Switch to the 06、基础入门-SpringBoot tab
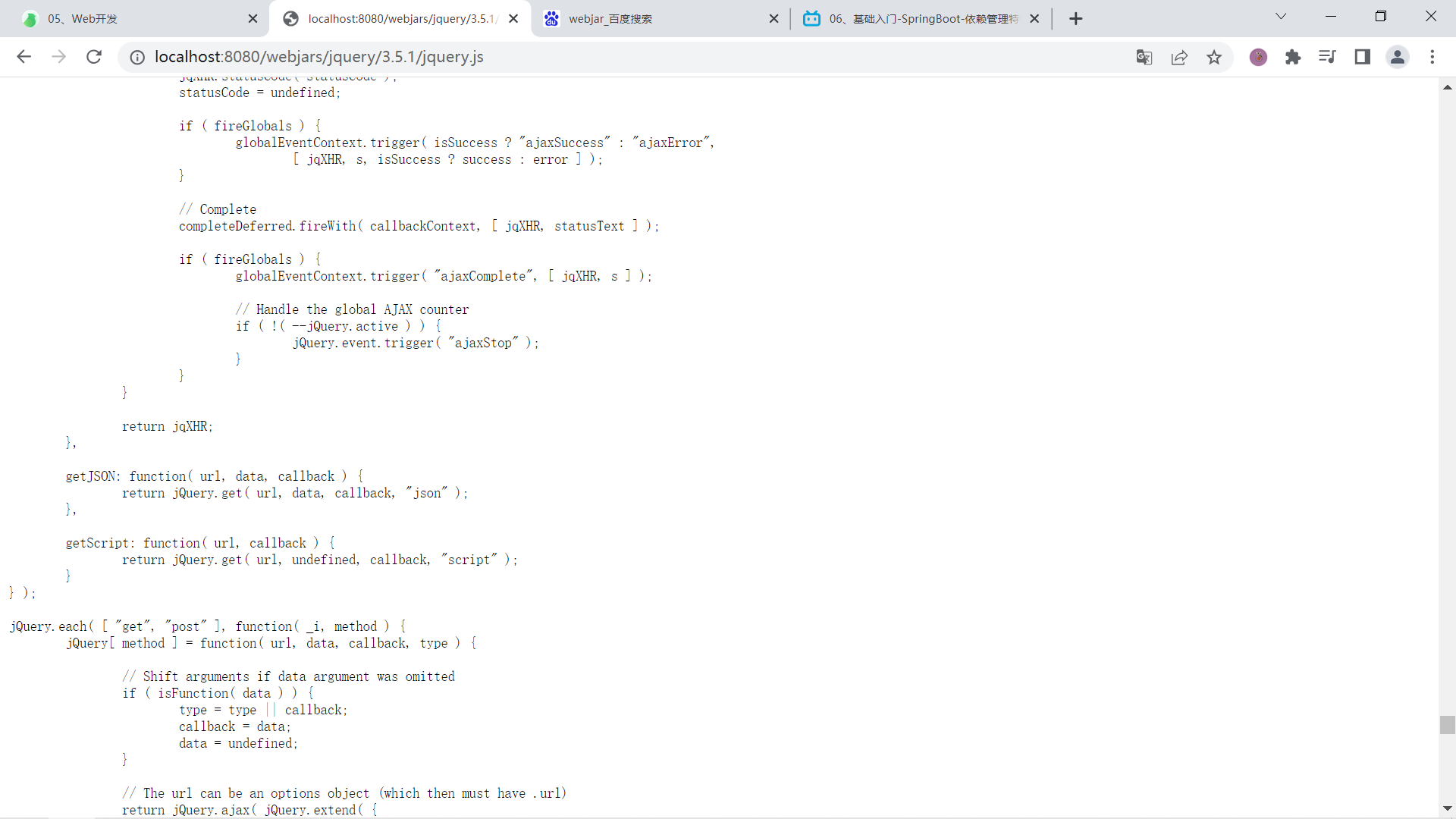 921,19
